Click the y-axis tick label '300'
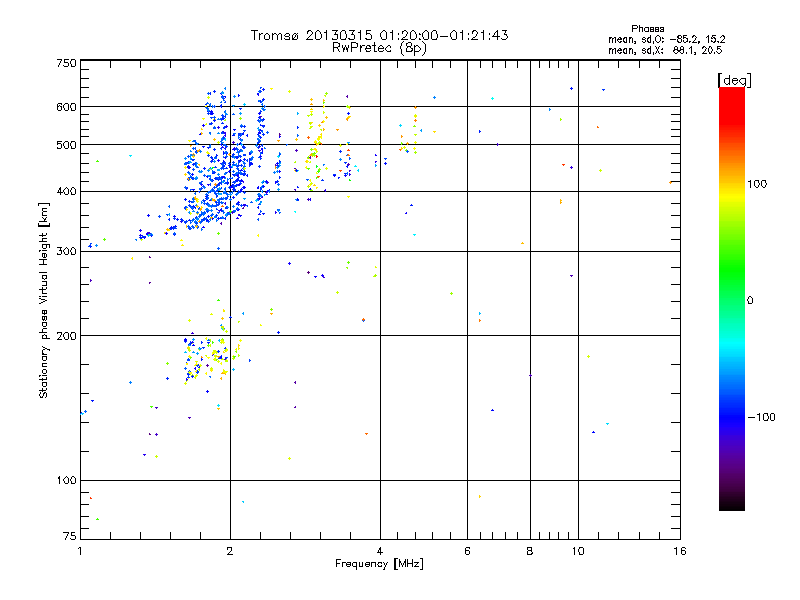This screenshot has width=800, height=600. tap(66, 252)
